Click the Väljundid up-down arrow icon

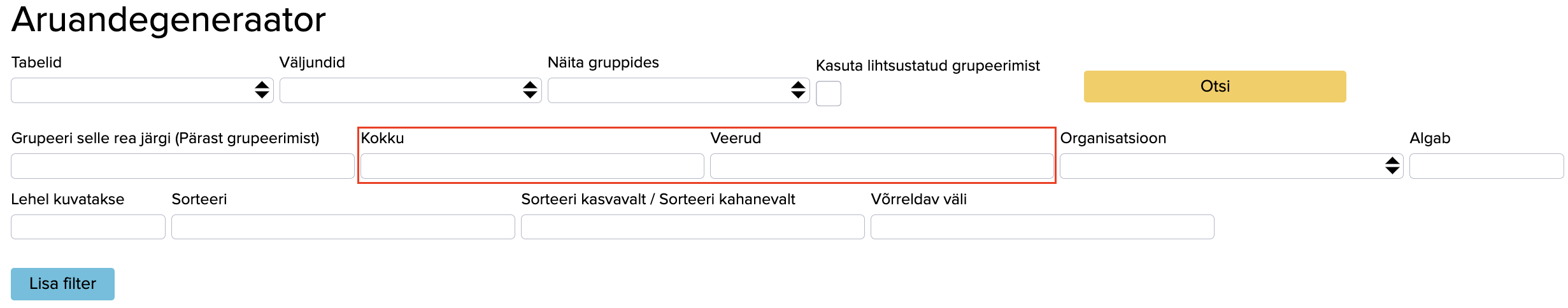530,90
